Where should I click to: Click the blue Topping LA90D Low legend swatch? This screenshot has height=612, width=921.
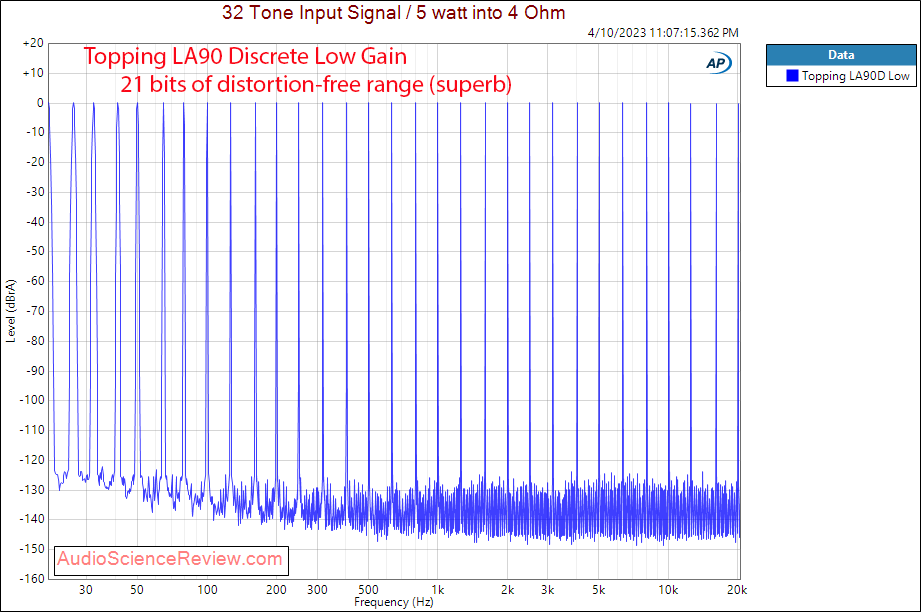click(x=792, y=75)
